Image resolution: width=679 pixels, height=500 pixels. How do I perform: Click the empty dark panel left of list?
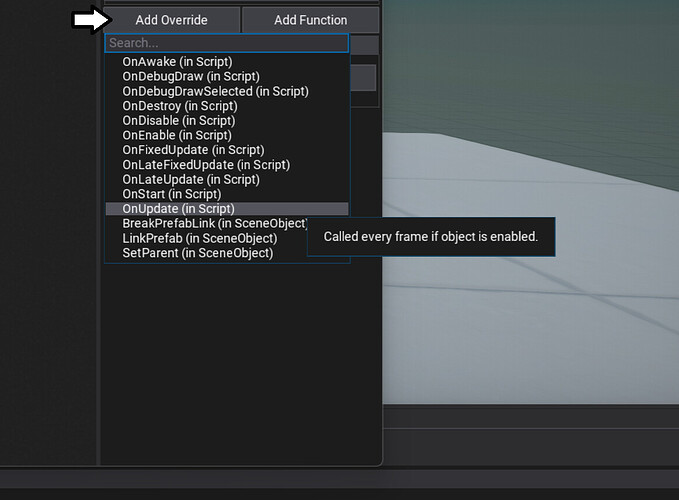pos(48,250)
